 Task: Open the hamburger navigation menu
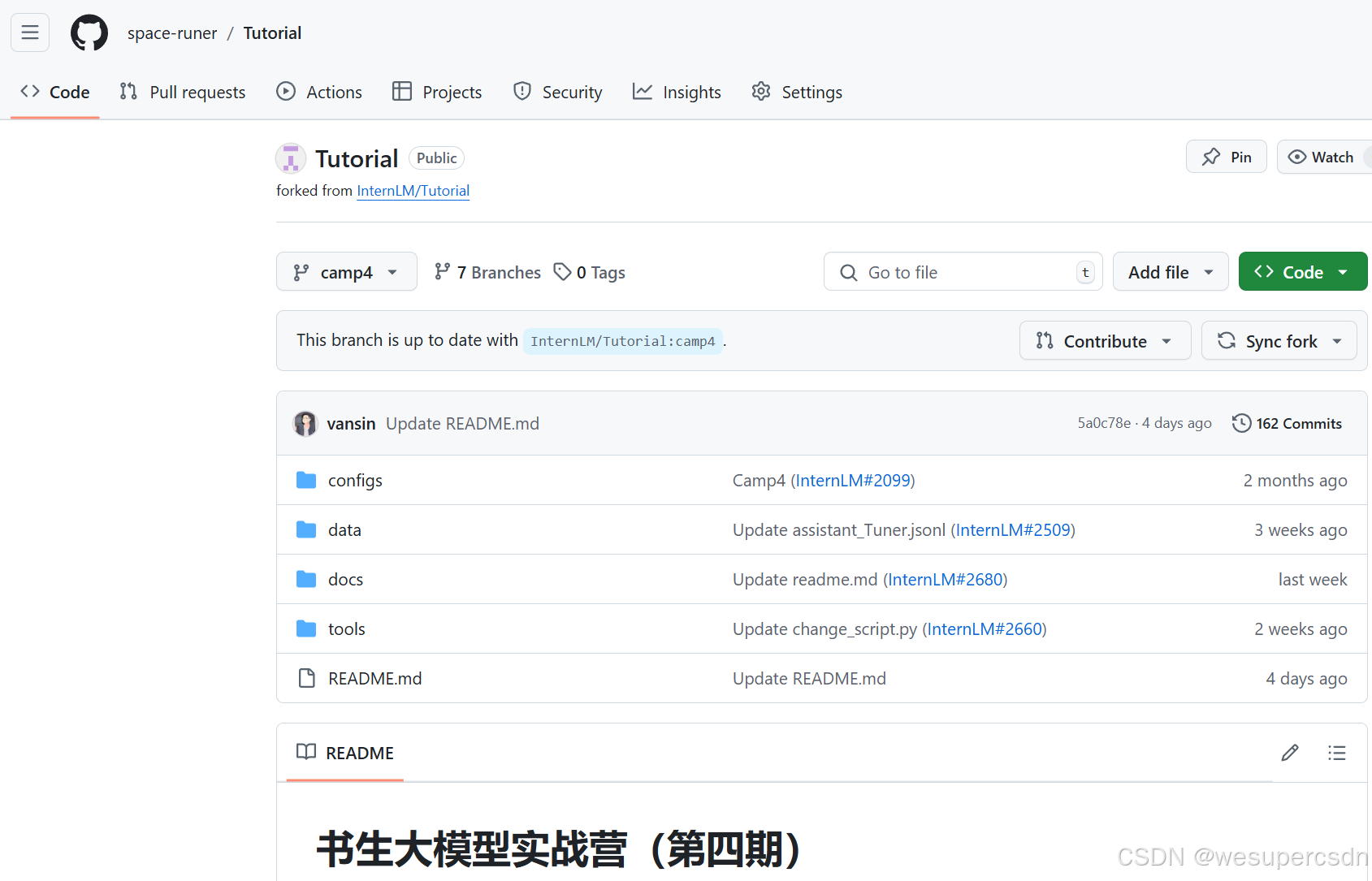pyautogui.click(x=30, y=32)
